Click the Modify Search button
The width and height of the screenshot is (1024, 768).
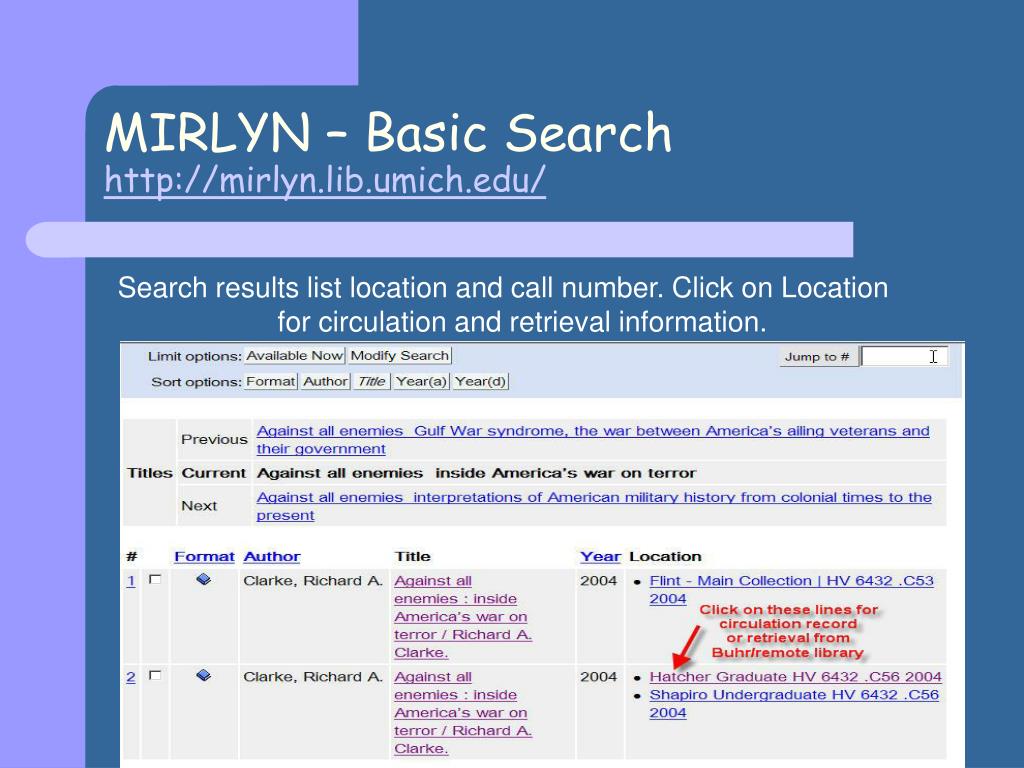(x=400, y=356)
